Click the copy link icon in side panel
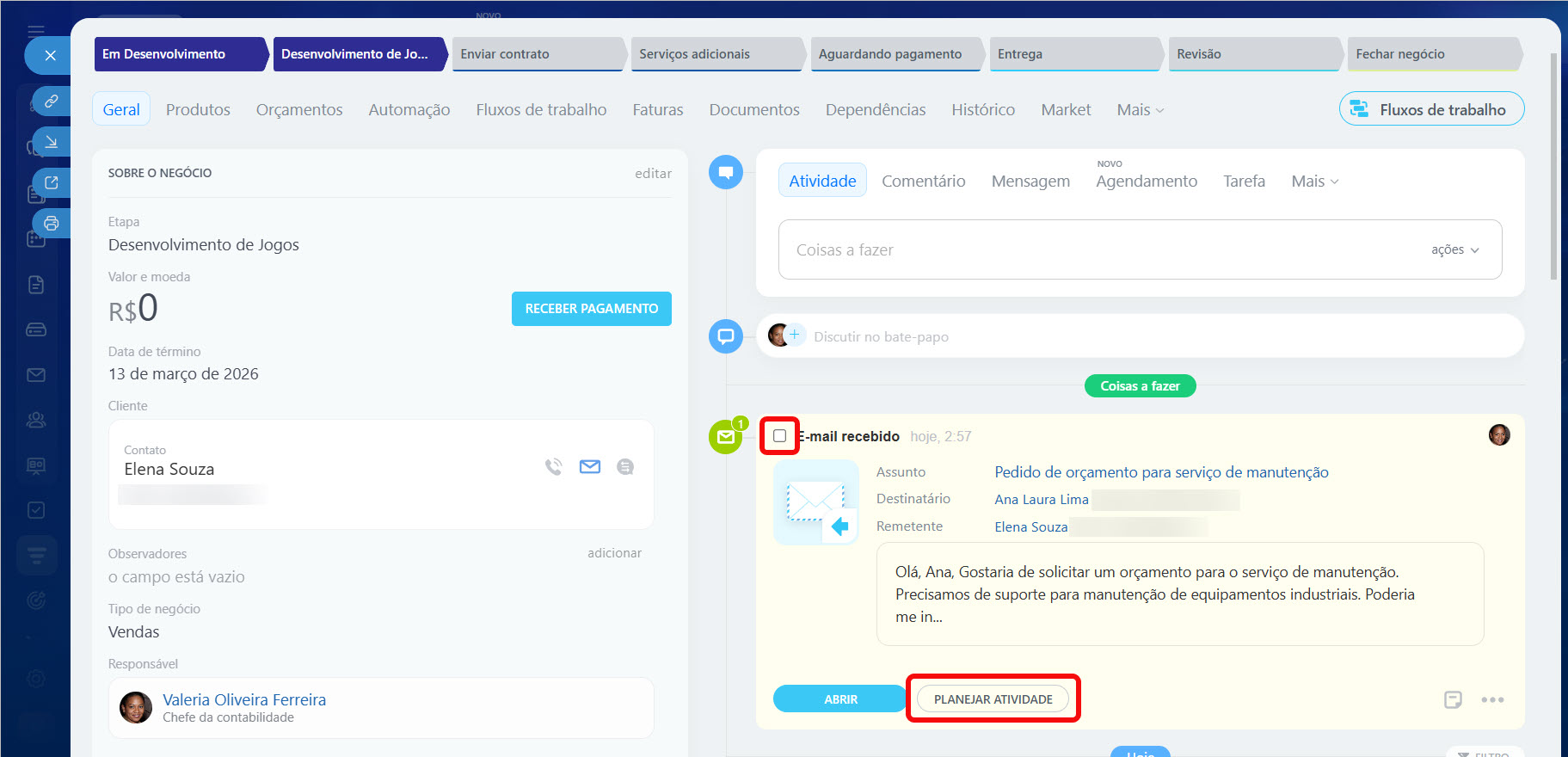Image resolution: width=1568 pixels, height=757 pixels. point(52,102)
